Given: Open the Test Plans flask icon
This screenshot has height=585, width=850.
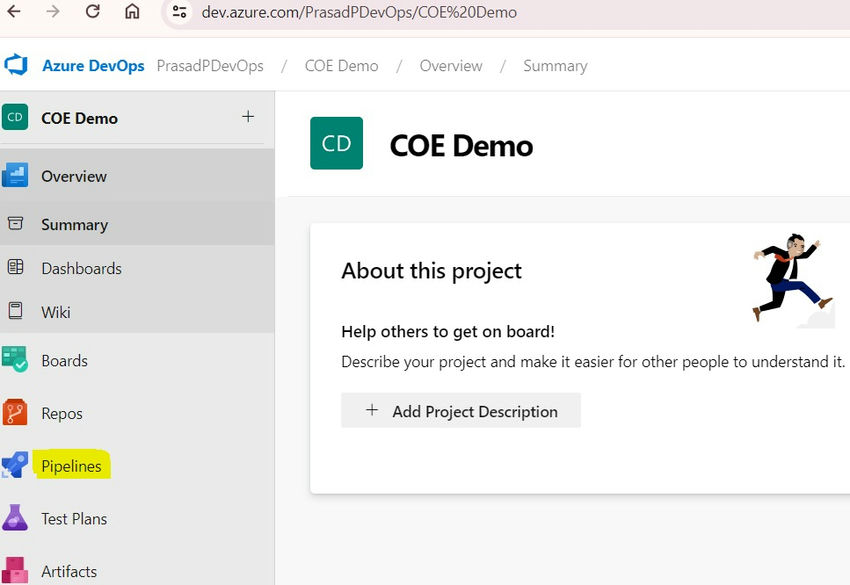Looking at the screenshot, I should 15,518.
